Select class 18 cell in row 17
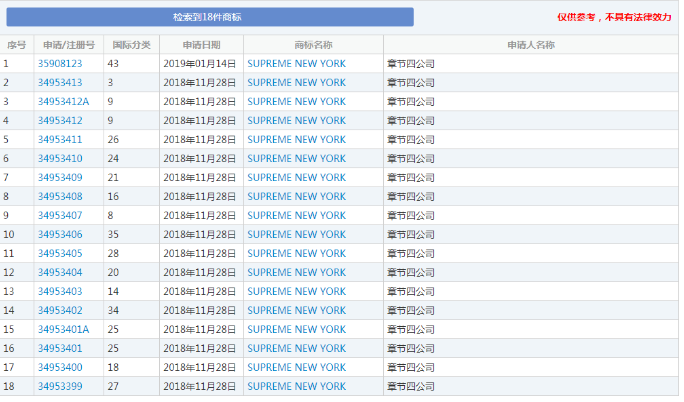684x402 pixels. click(131, 367)
